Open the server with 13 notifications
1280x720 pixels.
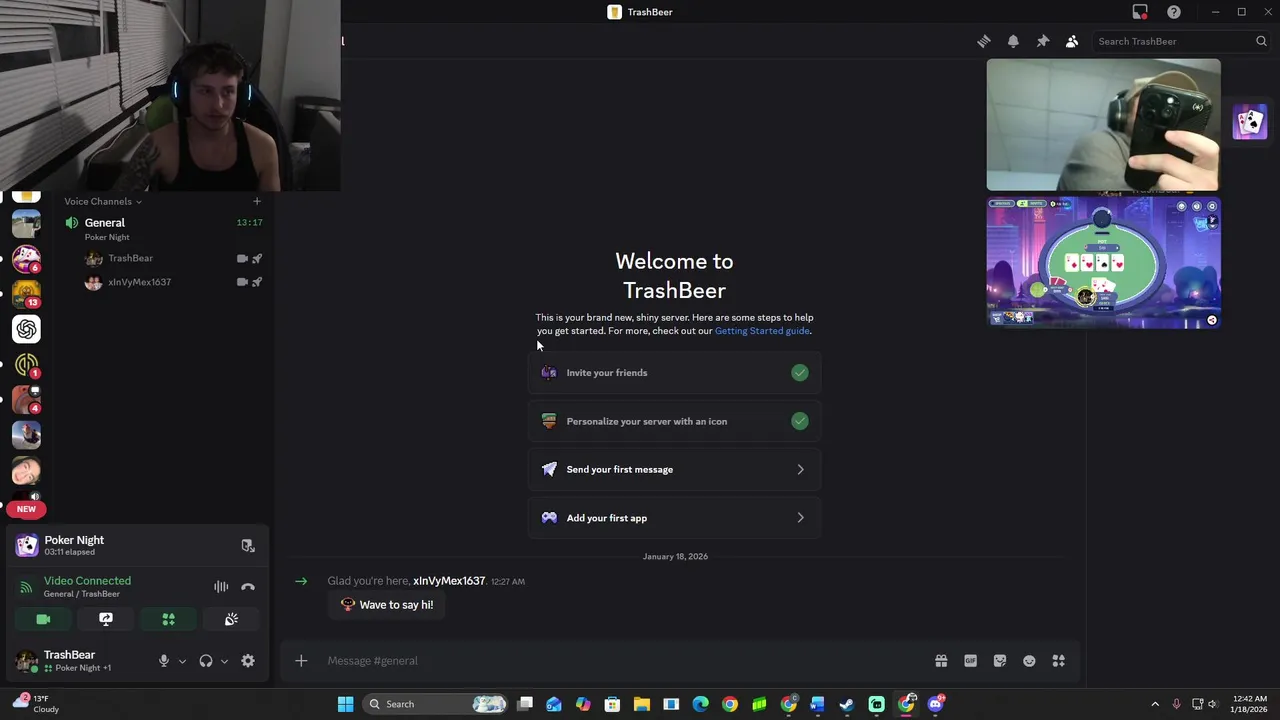coord(26,293)
